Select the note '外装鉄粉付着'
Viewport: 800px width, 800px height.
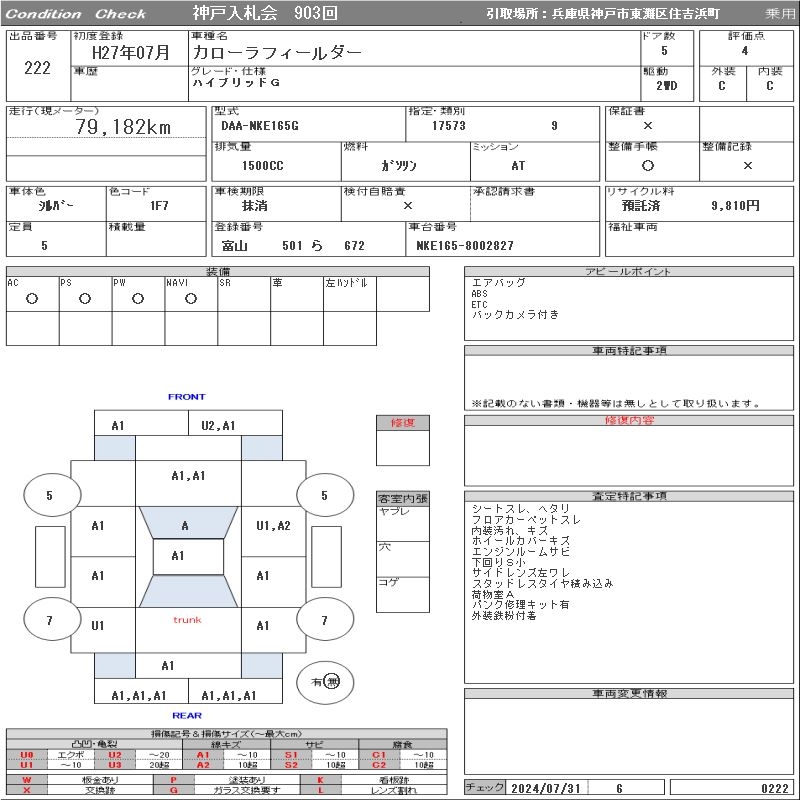pyautogui.click(x=504, y=616)
